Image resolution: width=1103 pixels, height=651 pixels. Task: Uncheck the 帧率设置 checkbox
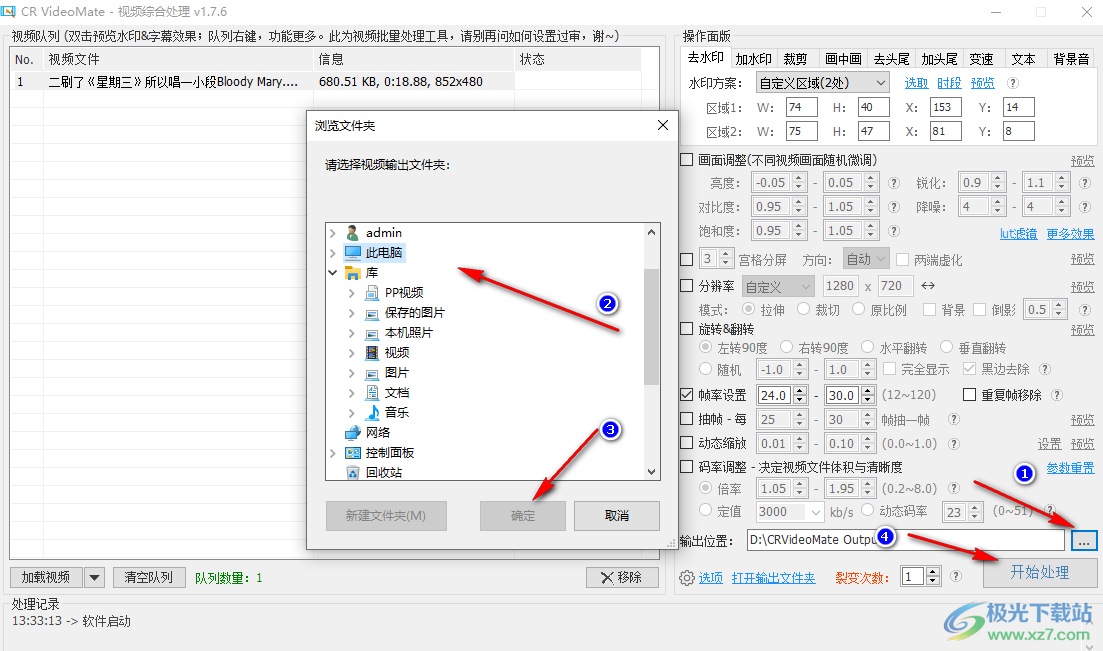pos(687,395)
